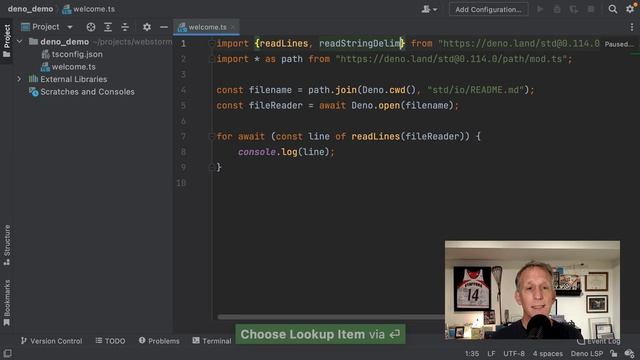Click the "std/io/README.md" string literal
This screenshot has width=640, height=360.
point(476,90)
